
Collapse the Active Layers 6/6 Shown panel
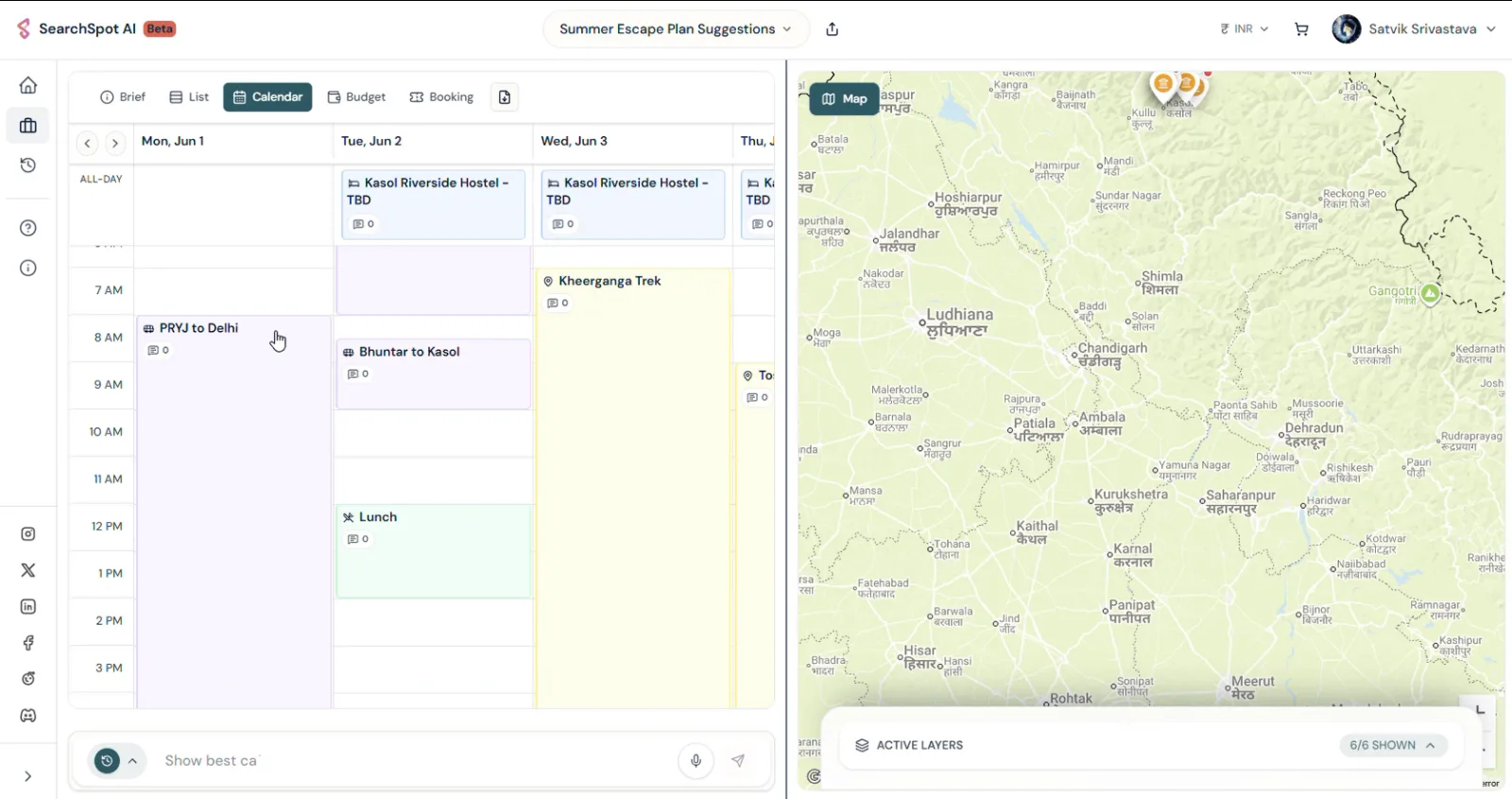[1393, 745]
